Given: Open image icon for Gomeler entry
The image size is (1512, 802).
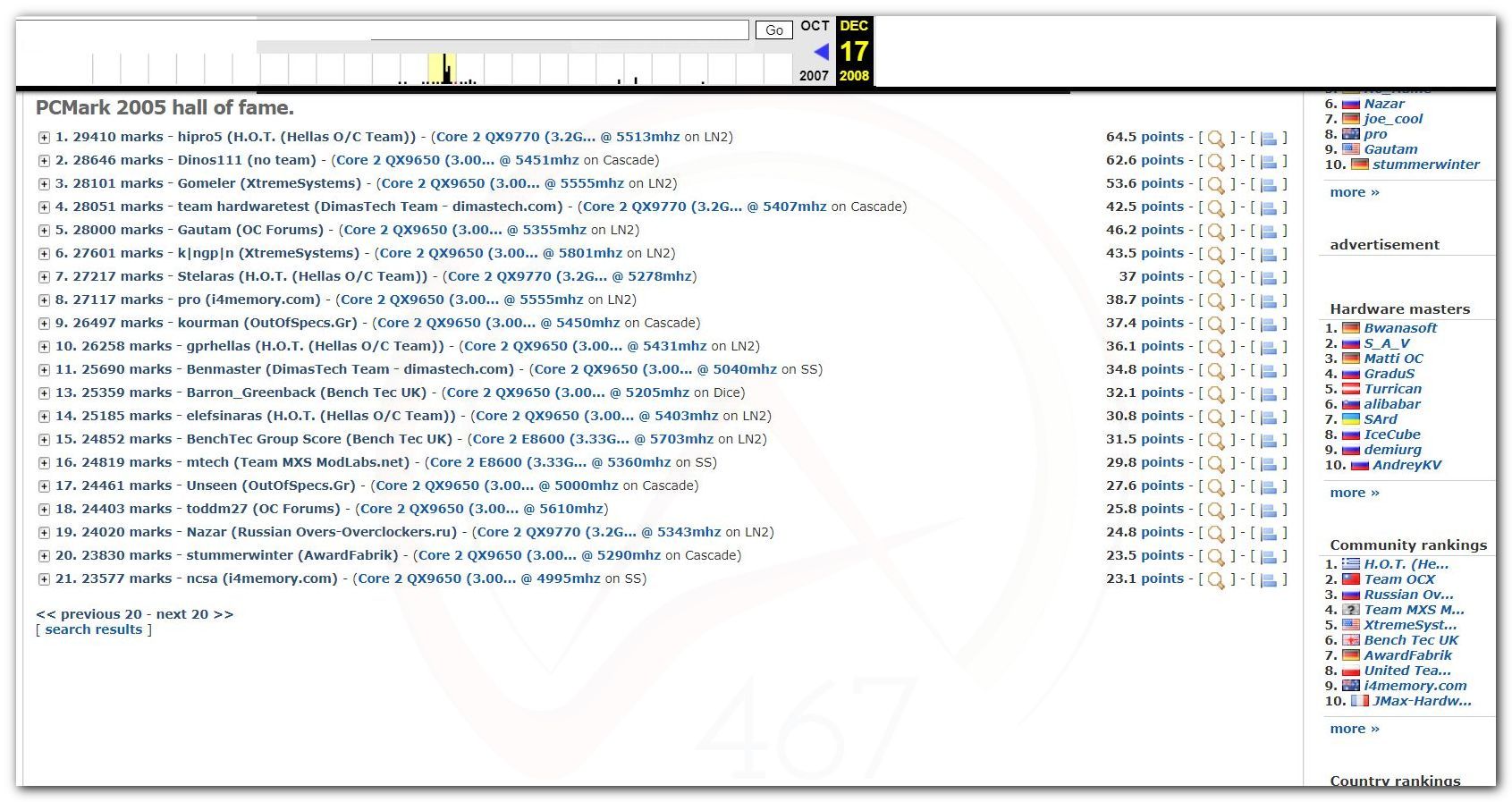Looking at the screenshot, I should pyautogui.click(x=1268, y=184).
